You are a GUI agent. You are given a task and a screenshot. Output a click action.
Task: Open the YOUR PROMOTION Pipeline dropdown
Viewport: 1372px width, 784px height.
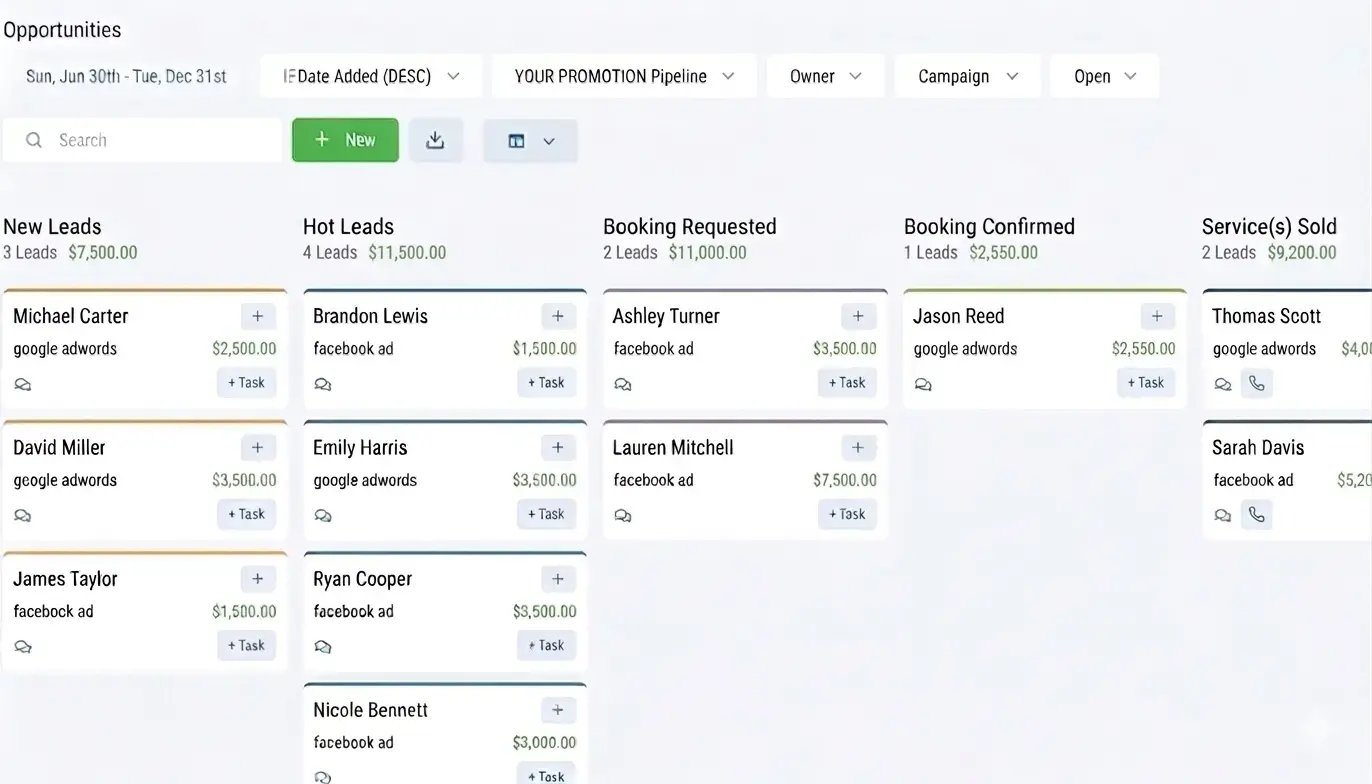coord(624,77)
